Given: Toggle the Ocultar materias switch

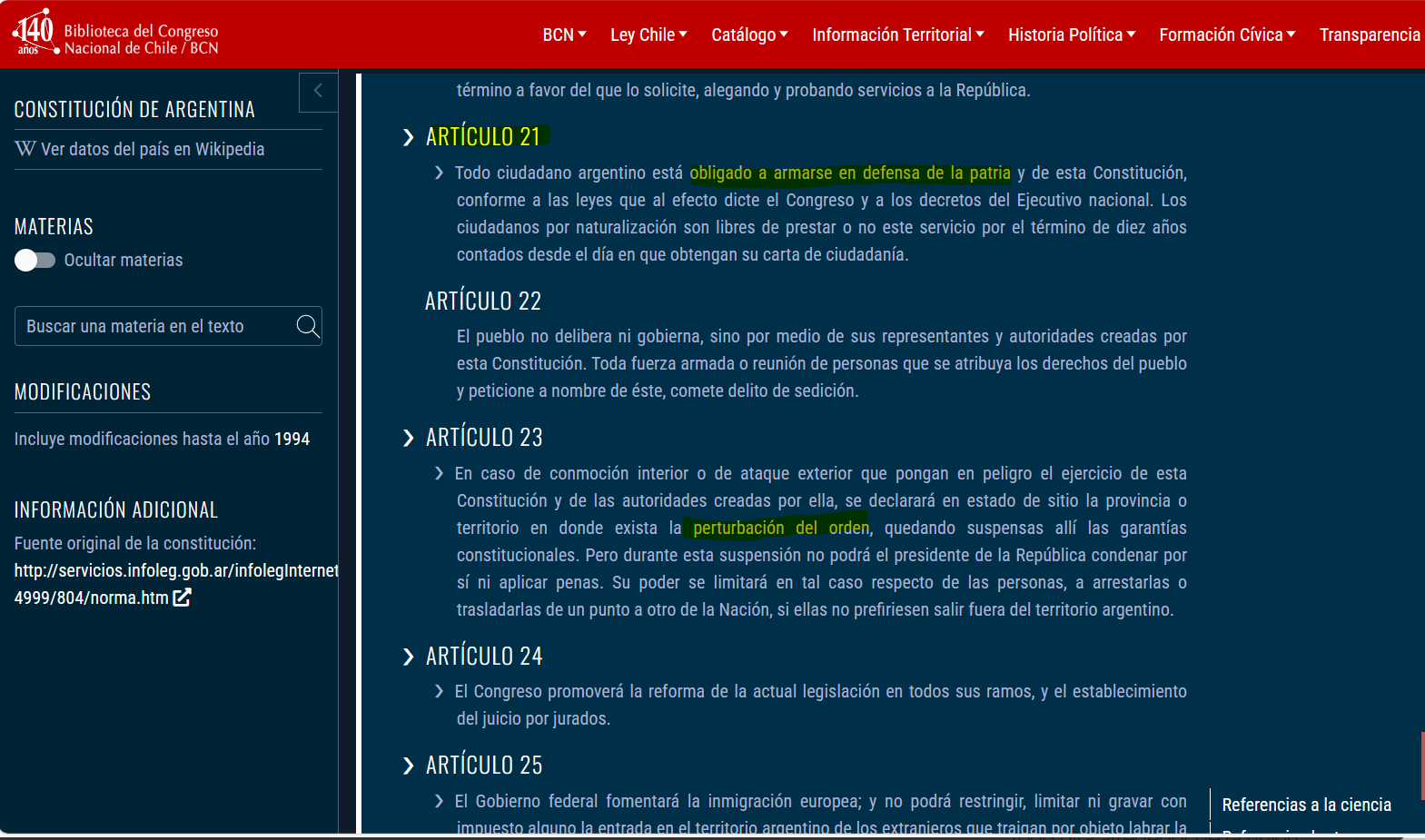Looking at the screenshot, I should pyautogui.click(x=35, y=261).
